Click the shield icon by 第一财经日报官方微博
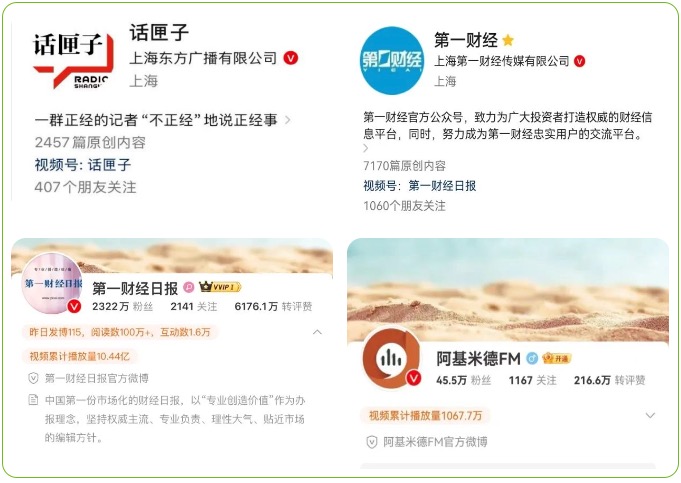The image size is (681, 483). tap(33, 378)
